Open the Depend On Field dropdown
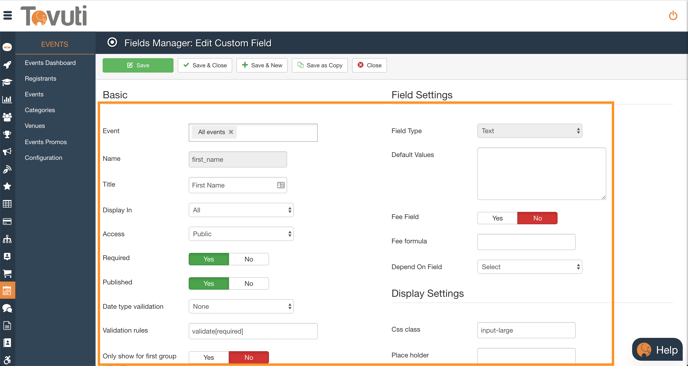This screenshot has height=366, width=688. point(530,267)
